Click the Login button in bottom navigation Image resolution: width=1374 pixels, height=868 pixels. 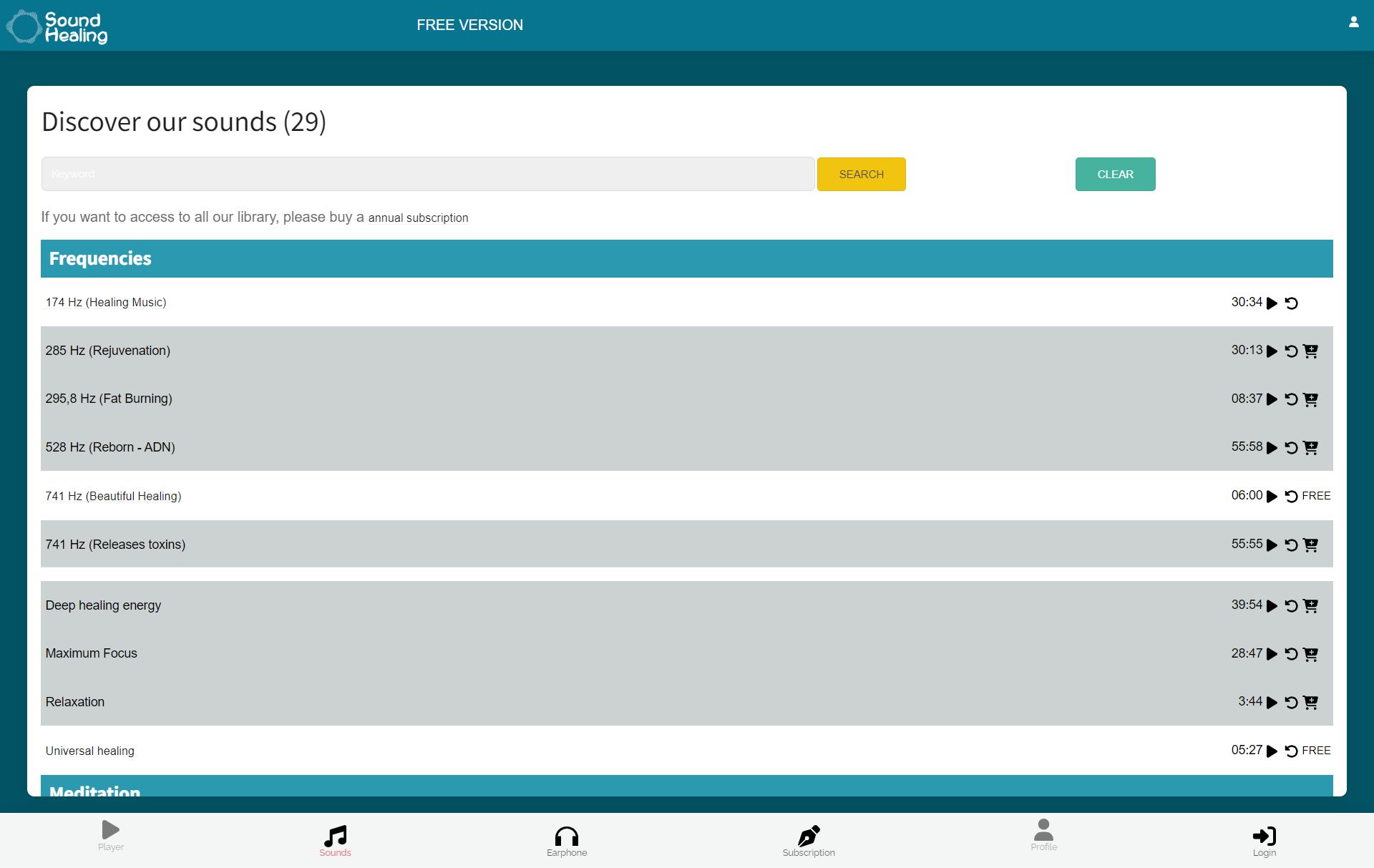1263,839
